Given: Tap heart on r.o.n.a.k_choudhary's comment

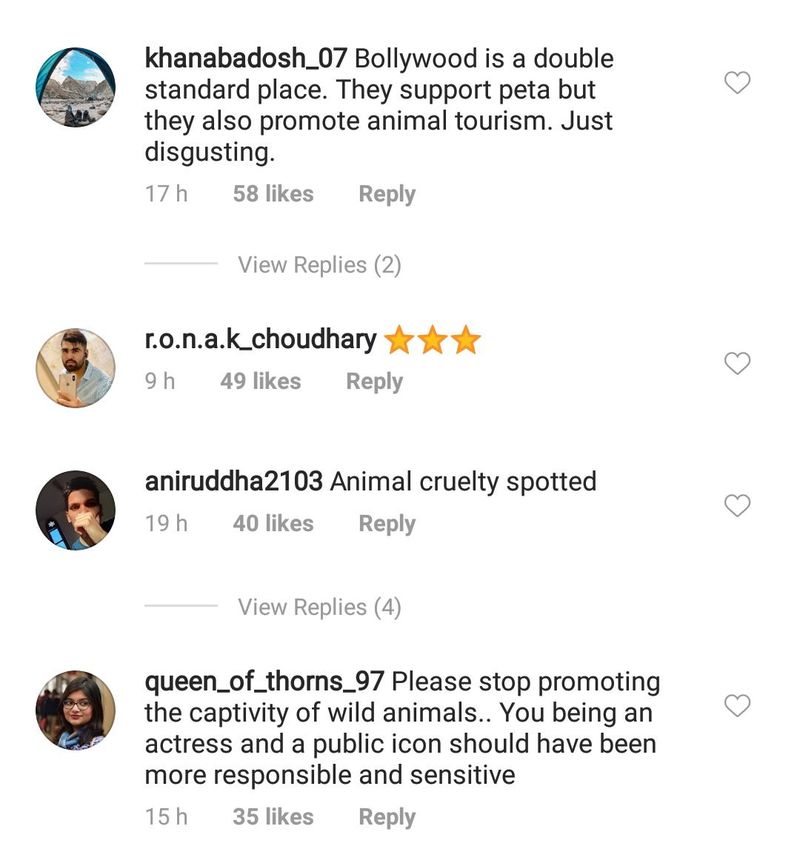Looking at the screenshot, I should pyautogui.click(x=737, y=364).
